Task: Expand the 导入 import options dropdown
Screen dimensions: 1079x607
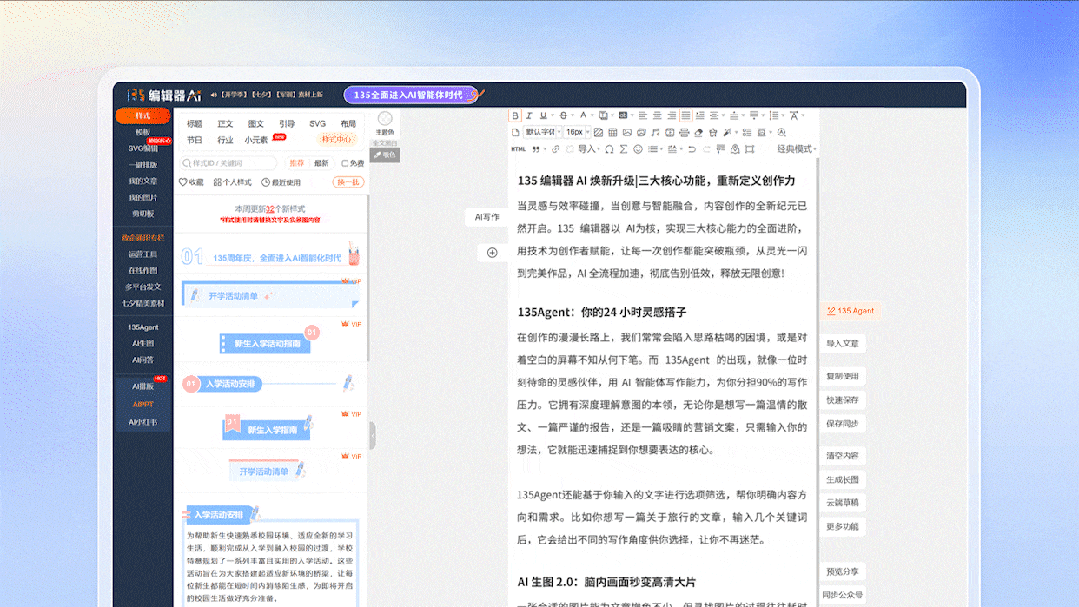Action: [590, 147]
